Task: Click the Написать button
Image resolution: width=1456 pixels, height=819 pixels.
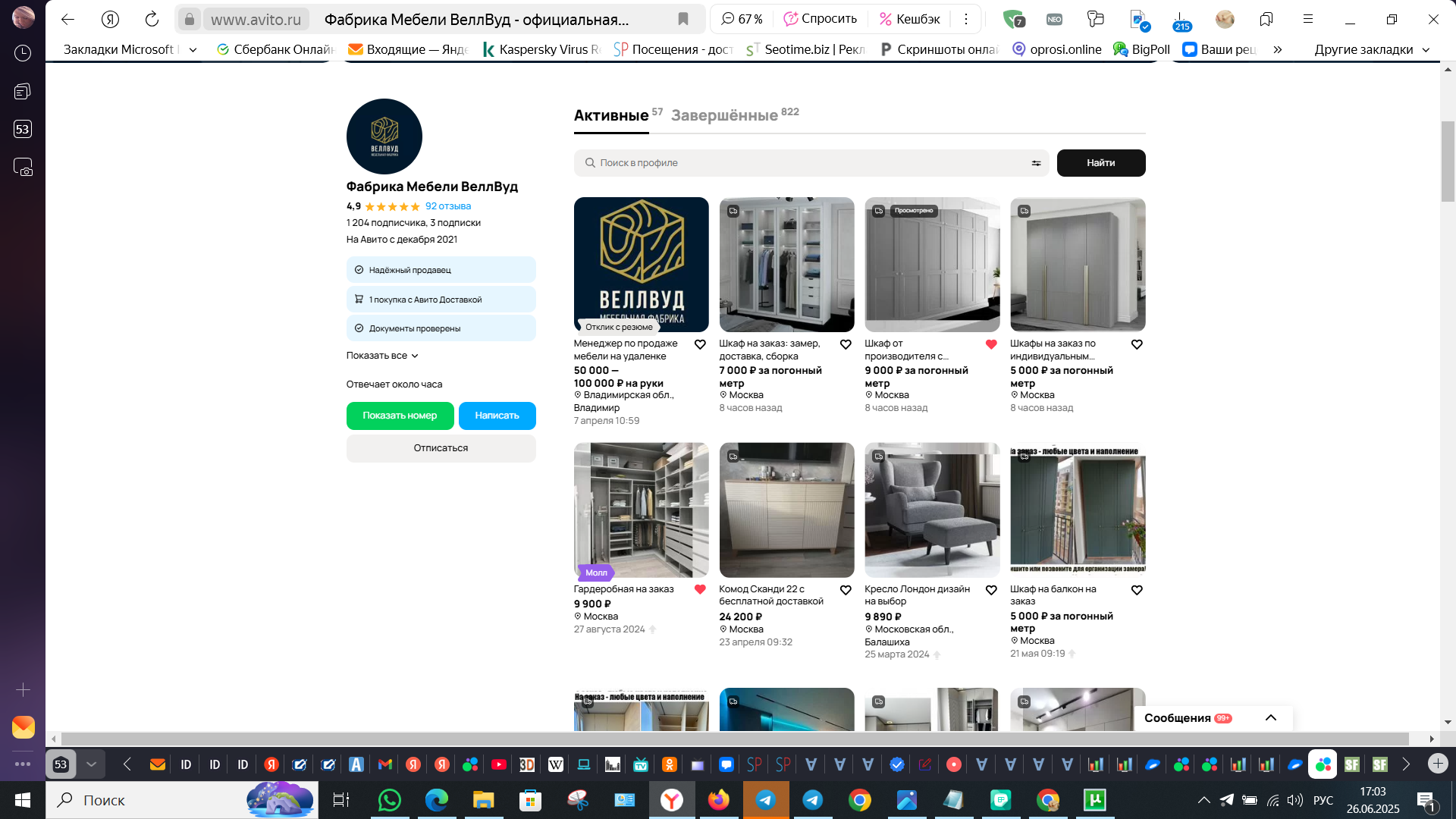Action: point(497,416)
